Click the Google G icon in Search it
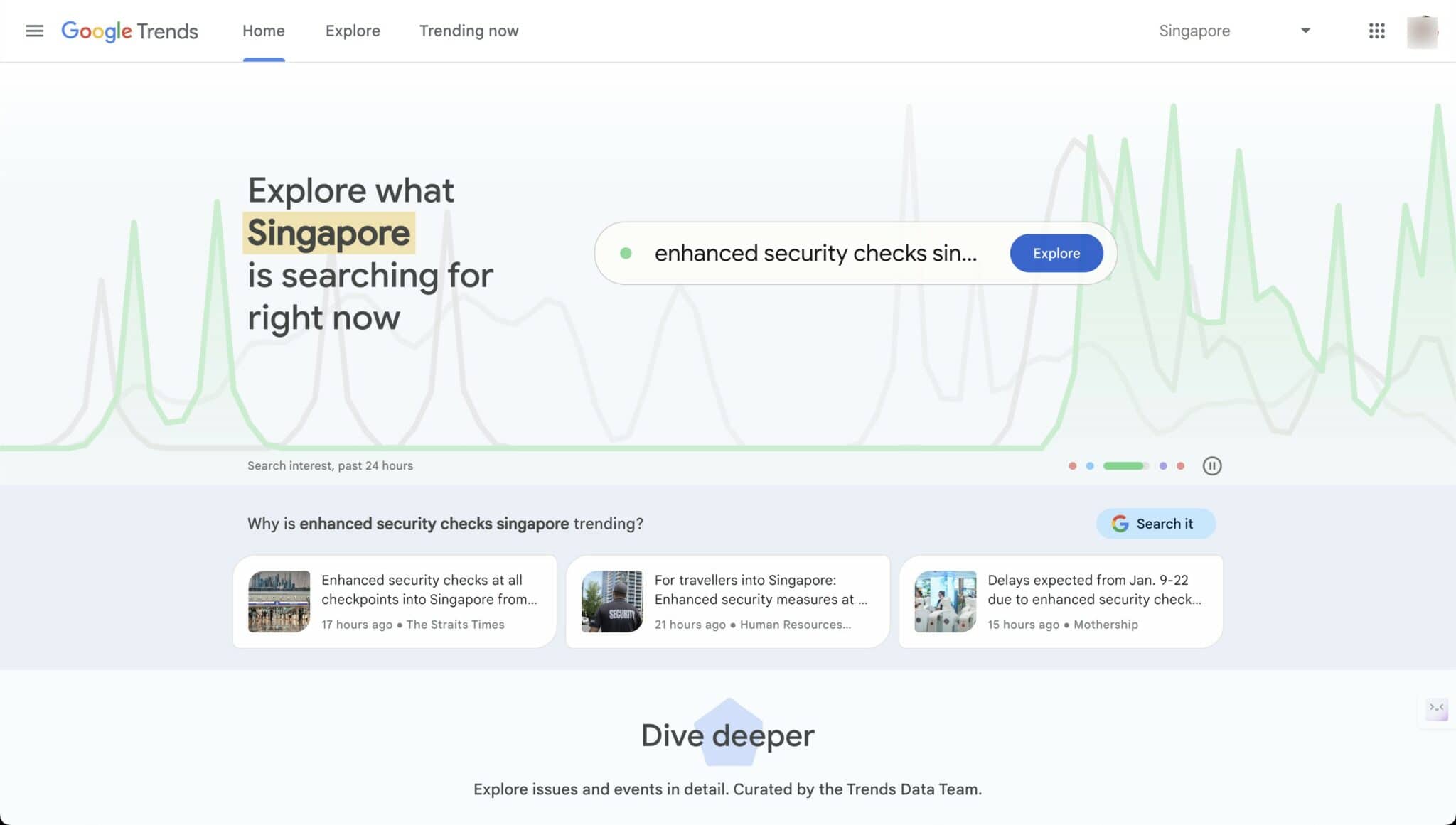 tap(1120, 524)
